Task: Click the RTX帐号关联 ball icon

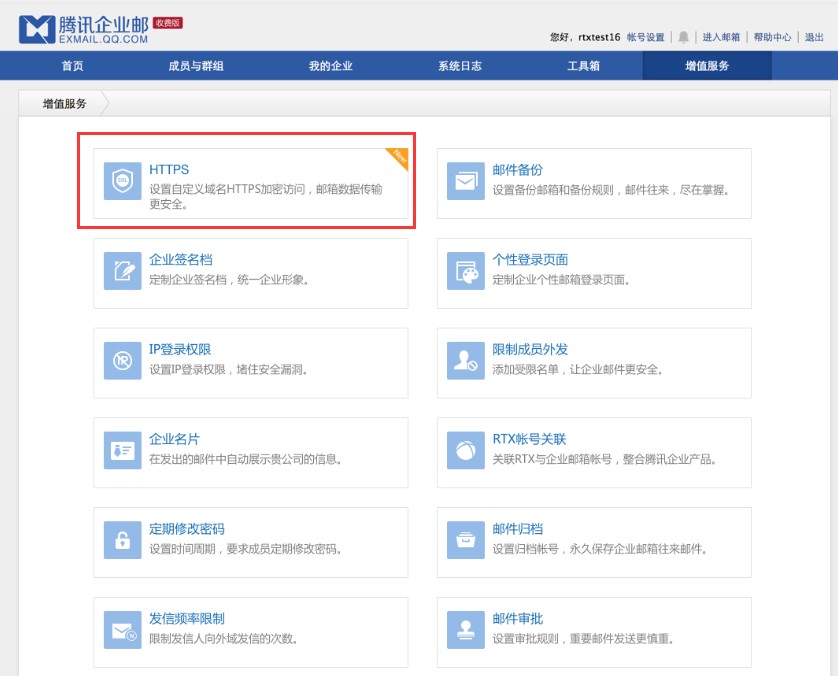Action: [466, 451]
